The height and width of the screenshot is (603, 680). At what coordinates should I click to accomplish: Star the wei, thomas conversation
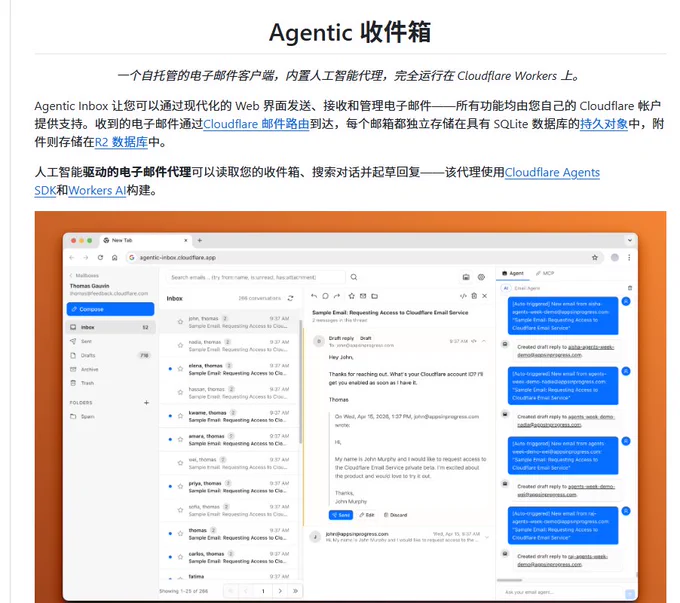click(180, 463)
